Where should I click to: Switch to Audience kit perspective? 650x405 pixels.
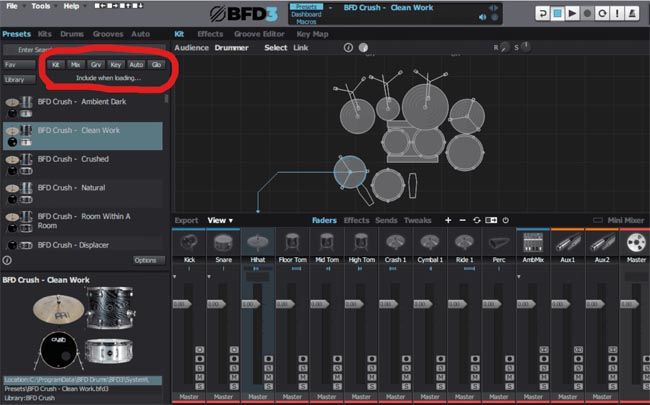click(192, 48)
